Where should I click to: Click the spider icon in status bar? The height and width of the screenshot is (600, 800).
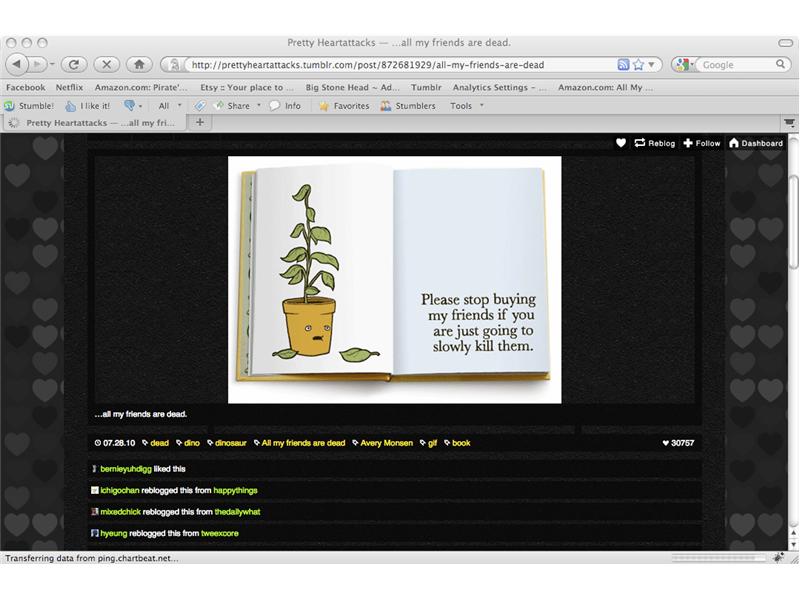pyautogui.click(x=778, y=558)
